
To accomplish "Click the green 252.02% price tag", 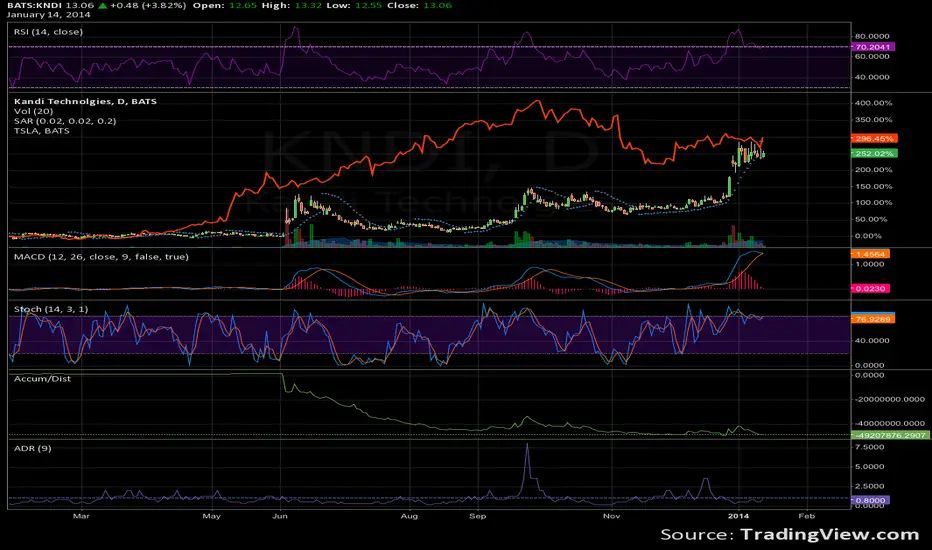I will coord(874,153).
